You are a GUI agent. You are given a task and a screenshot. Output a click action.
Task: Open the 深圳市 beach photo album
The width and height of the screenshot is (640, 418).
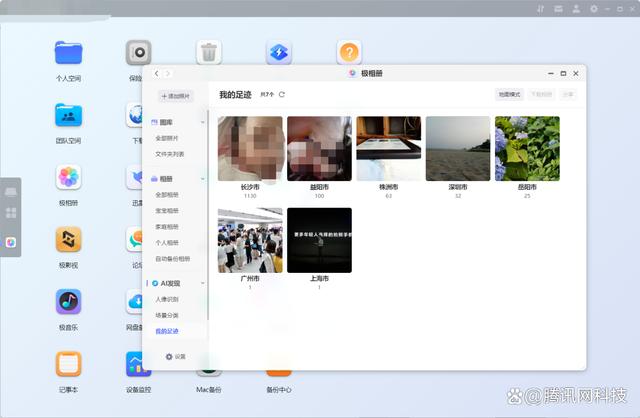pos(458,148)
